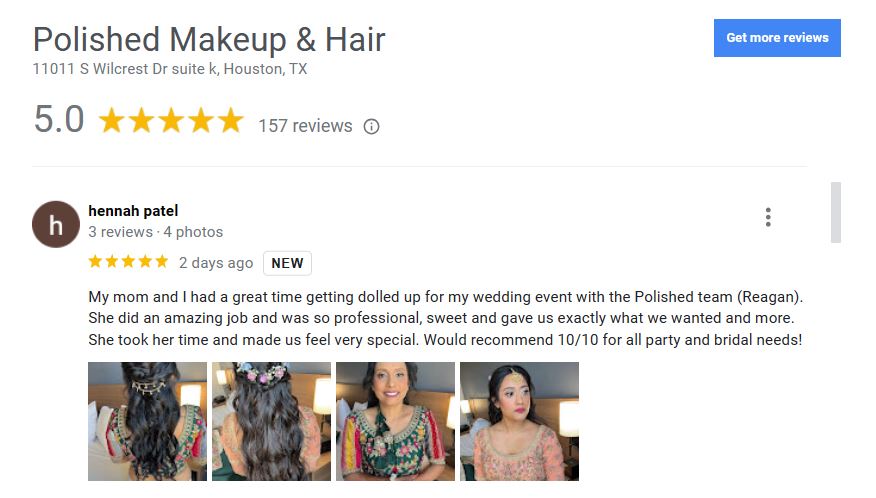Click the Polished Makeup & Hair title
This screenshot has width=876, height=498.
point(209,40)
